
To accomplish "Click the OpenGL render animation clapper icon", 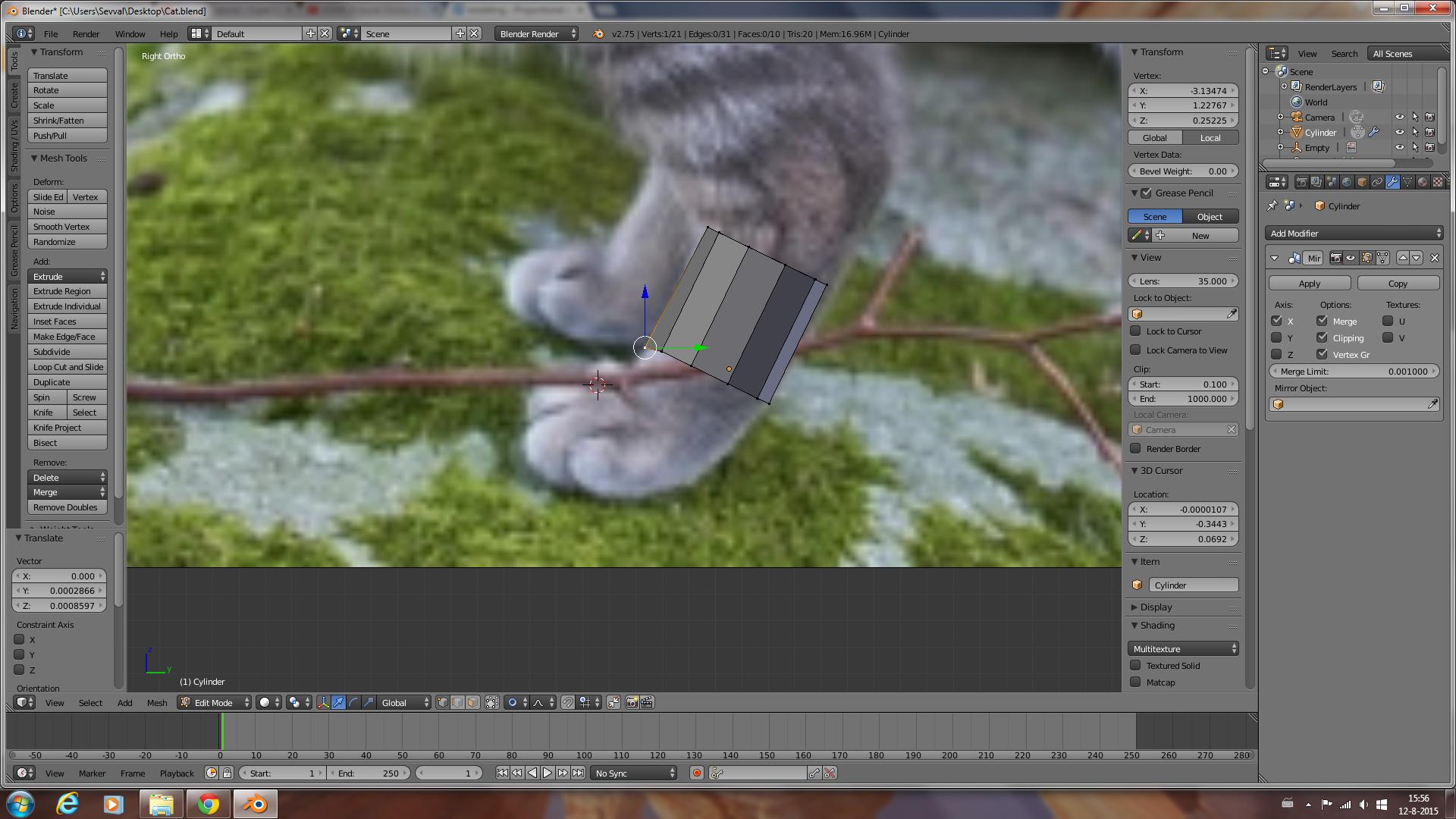I will [648, 702].
